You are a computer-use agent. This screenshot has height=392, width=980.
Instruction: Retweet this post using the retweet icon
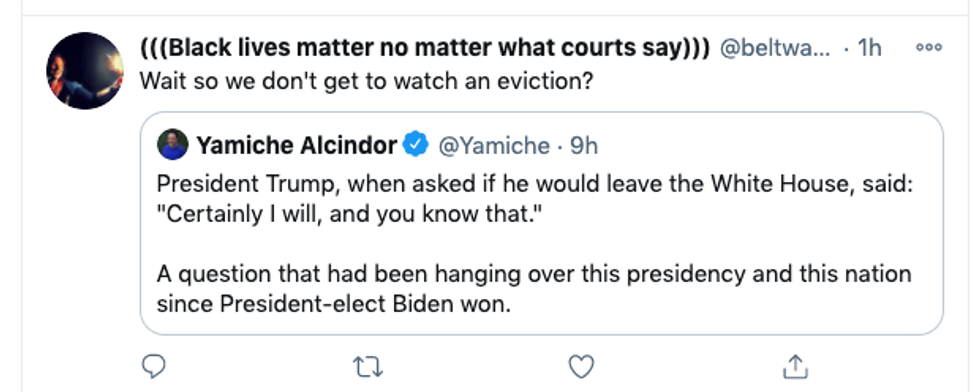coord(368,367)
